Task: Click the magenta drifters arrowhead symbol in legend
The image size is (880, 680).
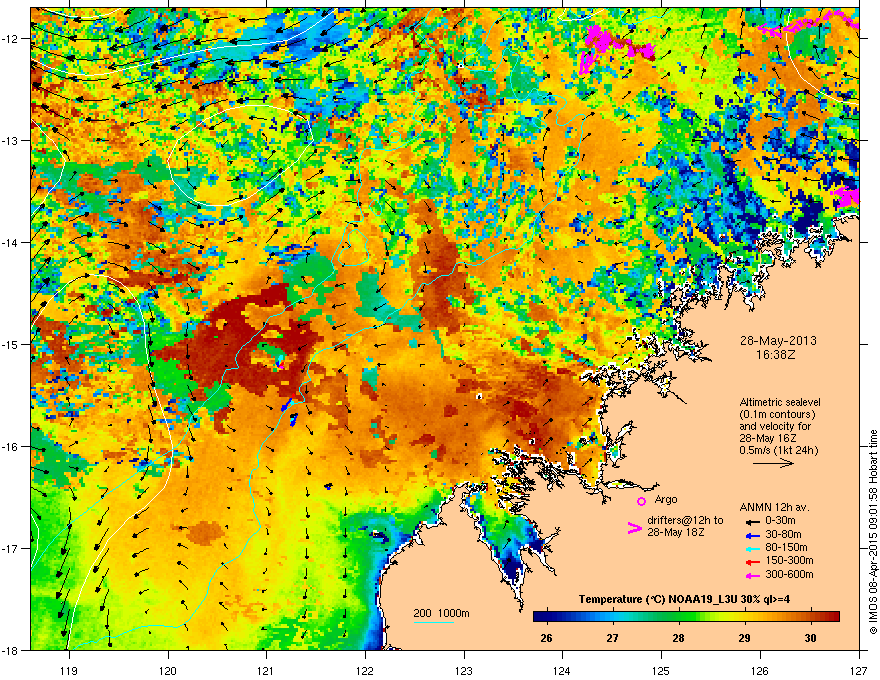Action: point(634,528)
